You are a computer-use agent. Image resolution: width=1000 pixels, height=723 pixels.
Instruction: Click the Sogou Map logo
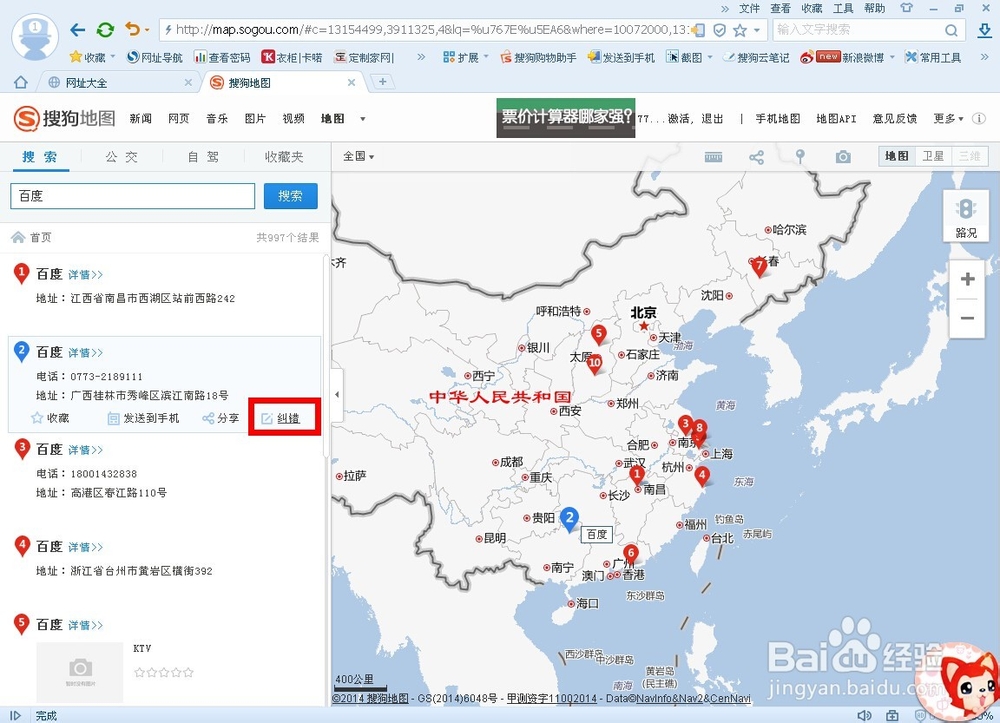coord(64,119)
